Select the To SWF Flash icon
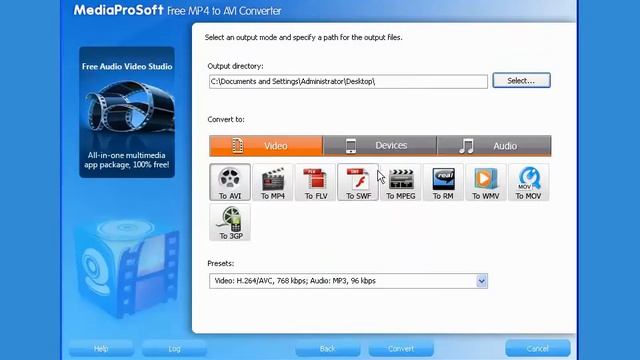640x360 pixels. [358, 182]
